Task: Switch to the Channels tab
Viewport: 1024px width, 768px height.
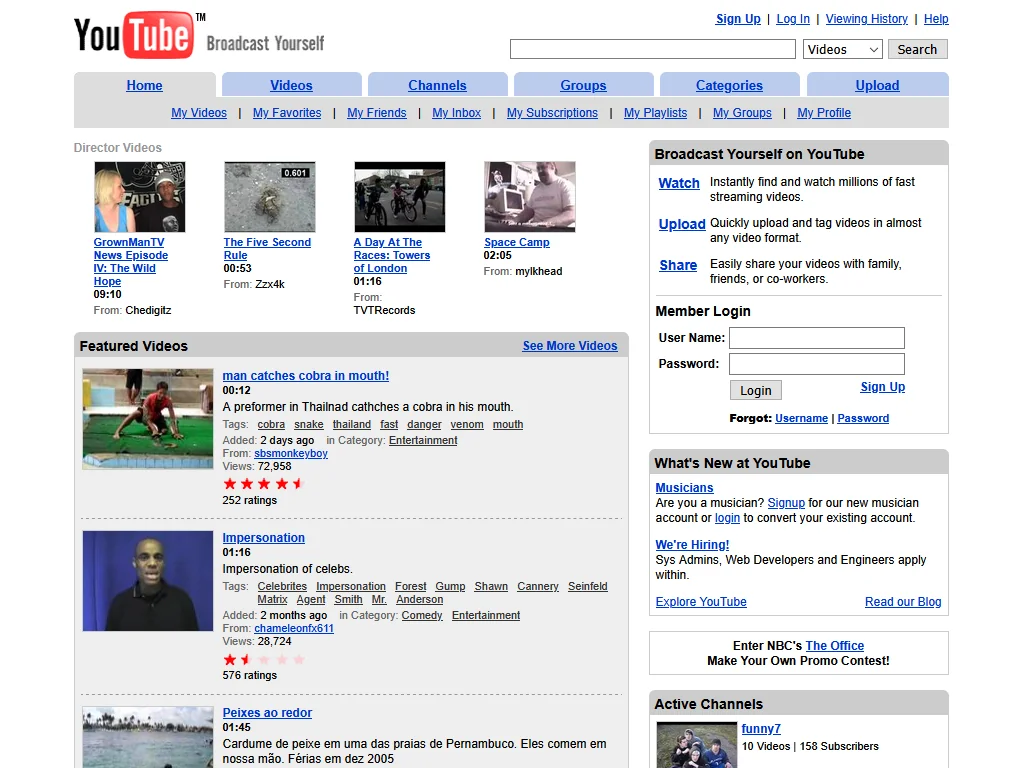Action: (437, 86)
